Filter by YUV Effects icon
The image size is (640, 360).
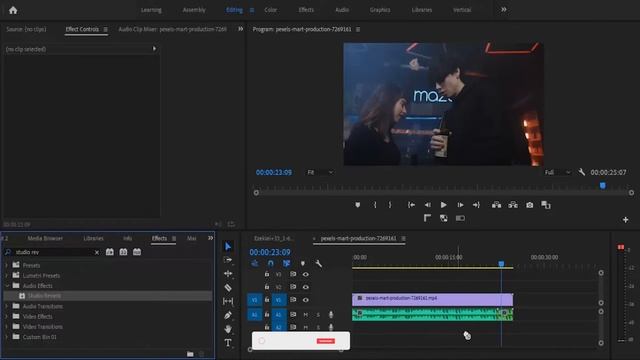[137, 252]
